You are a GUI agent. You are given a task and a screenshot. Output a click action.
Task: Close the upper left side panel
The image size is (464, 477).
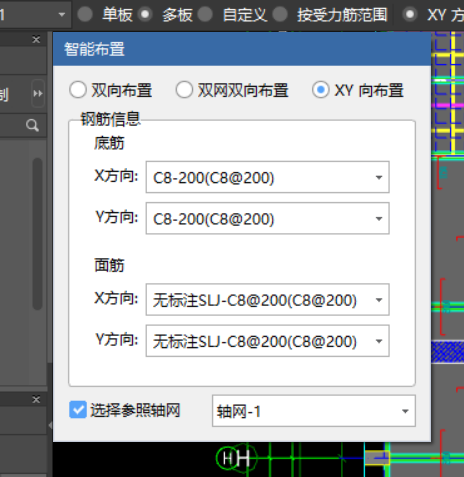36,39
